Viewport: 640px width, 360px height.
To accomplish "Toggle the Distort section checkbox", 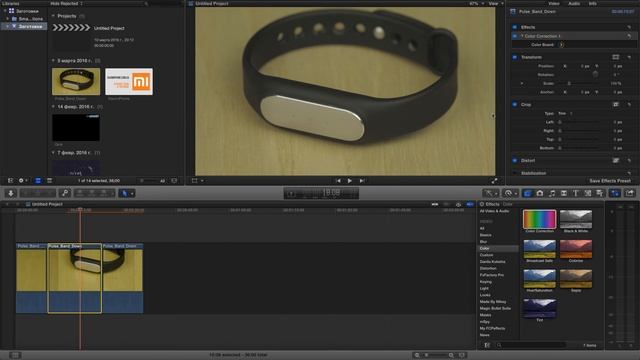I will coord(515,160).
